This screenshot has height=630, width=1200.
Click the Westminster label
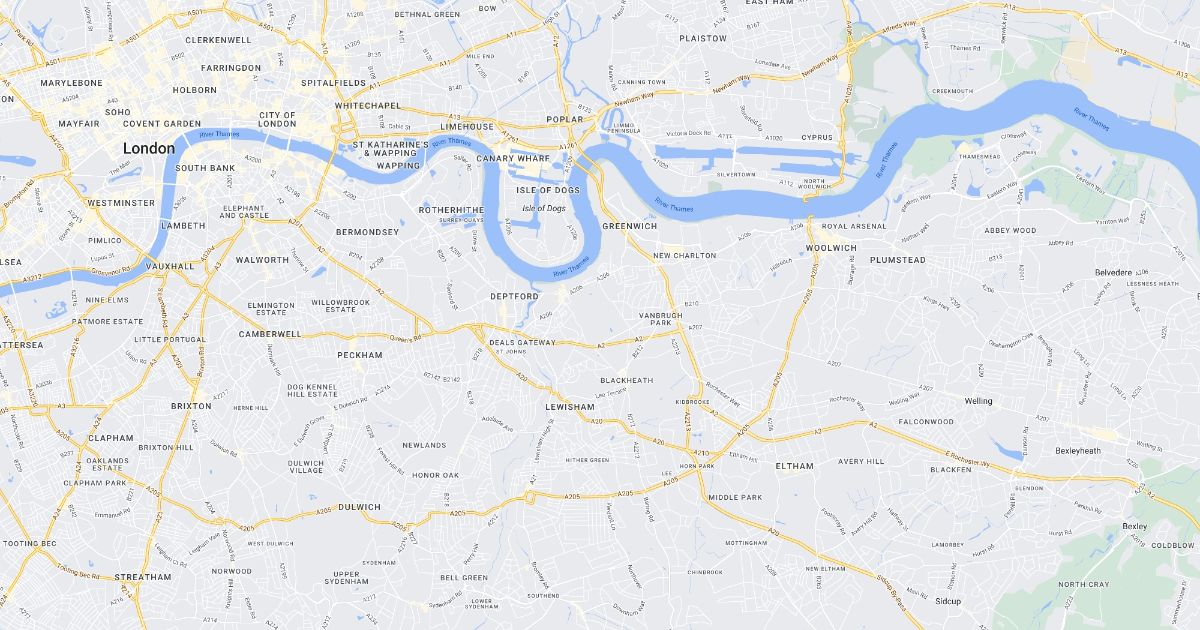point(121,203)
